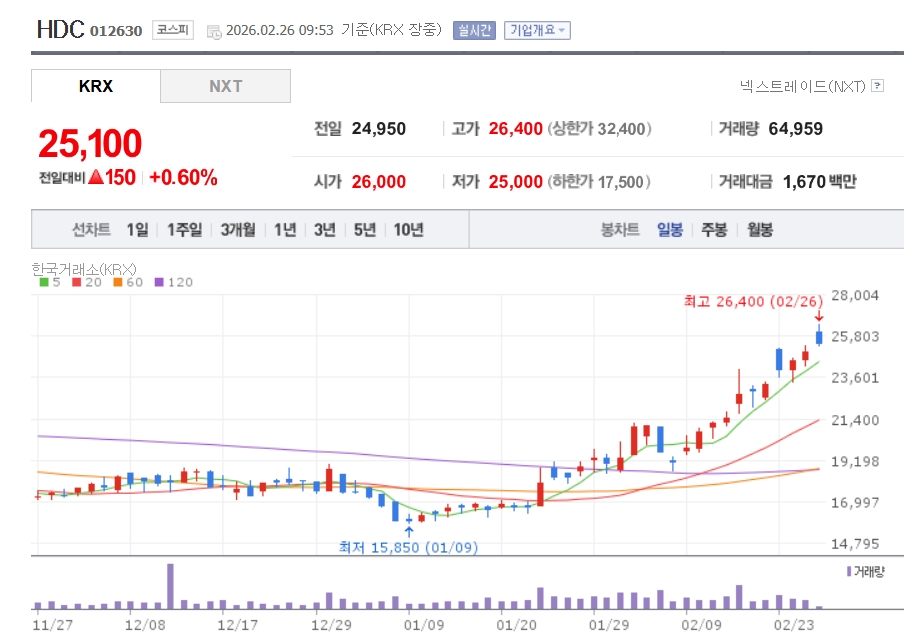Screen dimensions: 904x644
Task: Select the 주봉 weekly candle chart
Action: pyautogui.click(x=714, y=229)
